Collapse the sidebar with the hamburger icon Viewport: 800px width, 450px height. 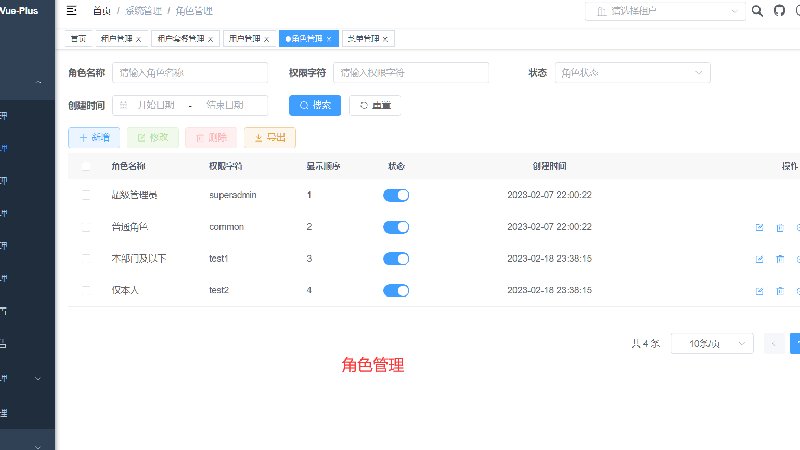pyautogui.click(x=71, y=10)
